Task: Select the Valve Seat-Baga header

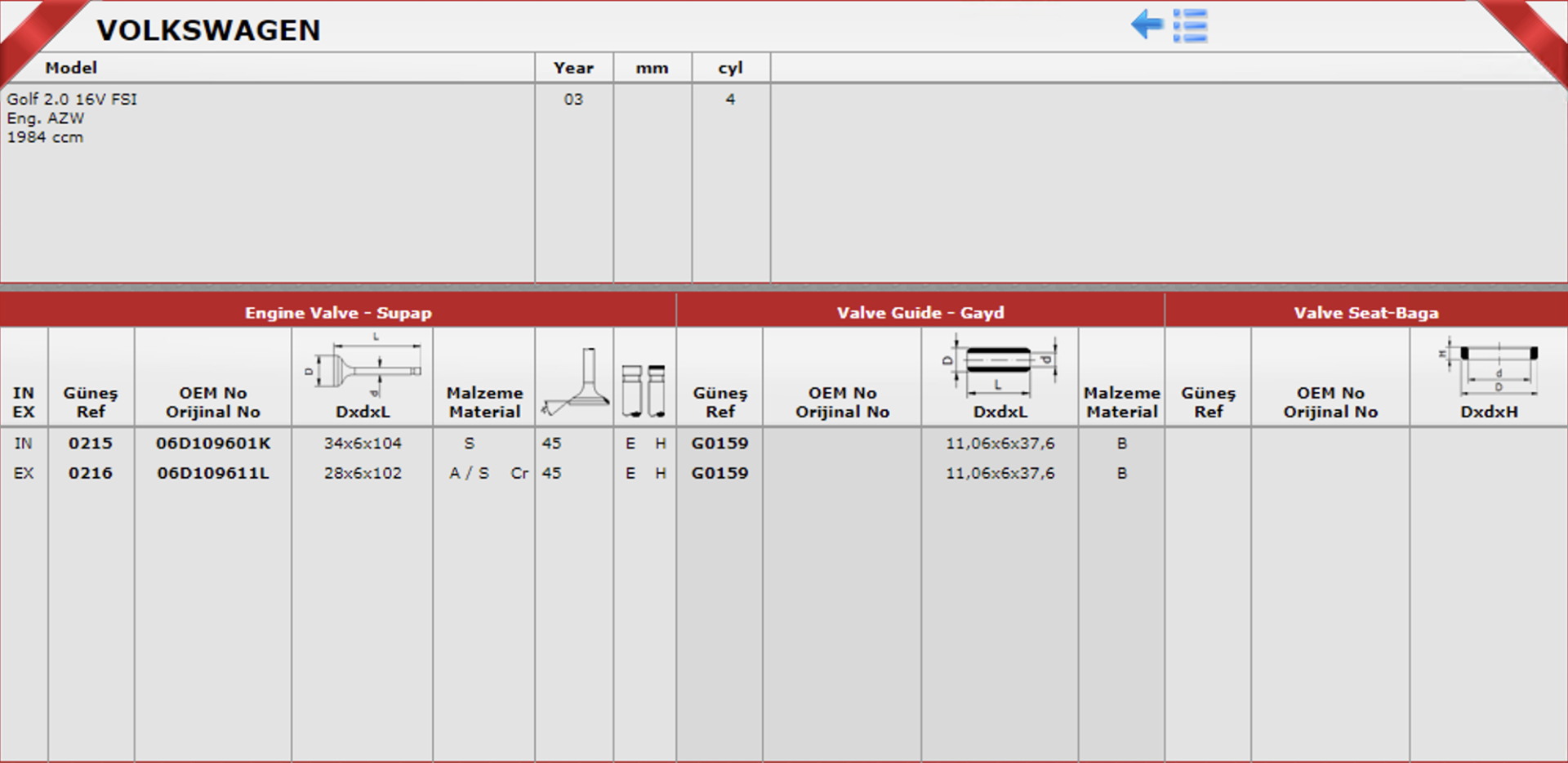Action: (1365, 313)
